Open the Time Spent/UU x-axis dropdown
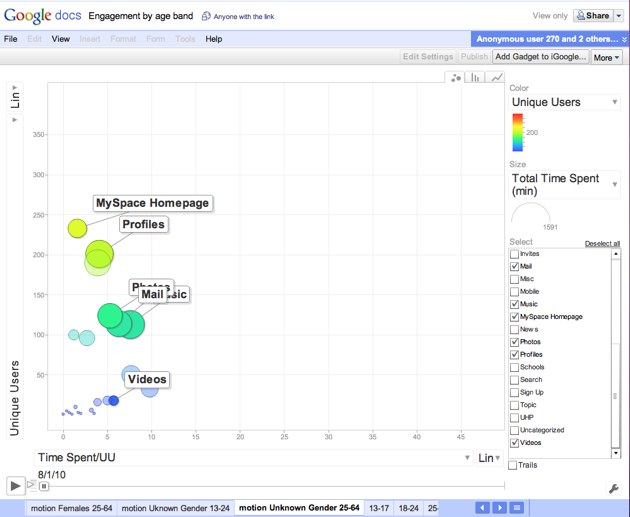The width and height of the screenshot is (630, 517). pyautogui.click(x=253, y=458)
